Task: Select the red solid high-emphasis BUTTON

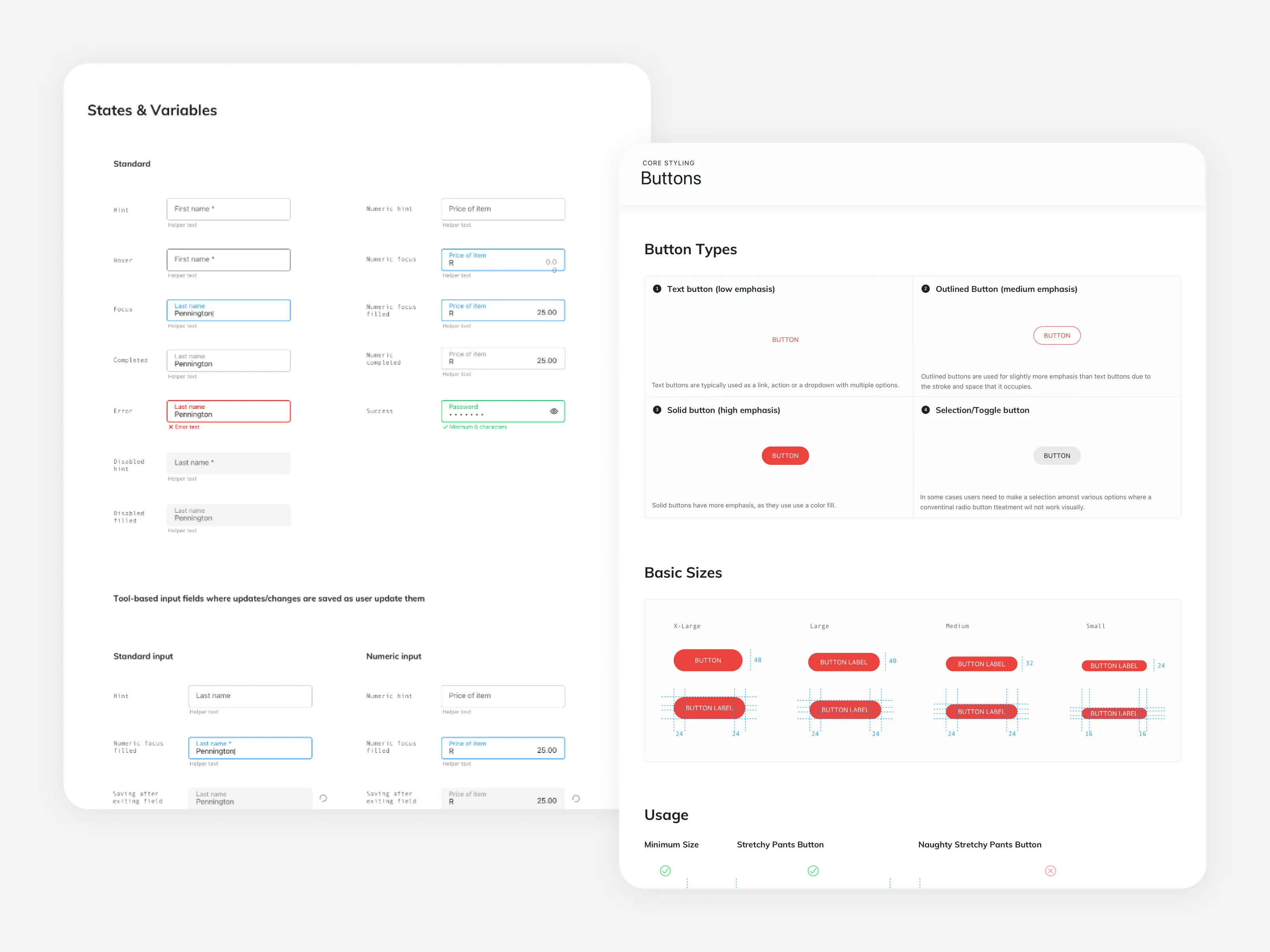Action: tap(785, 455)
